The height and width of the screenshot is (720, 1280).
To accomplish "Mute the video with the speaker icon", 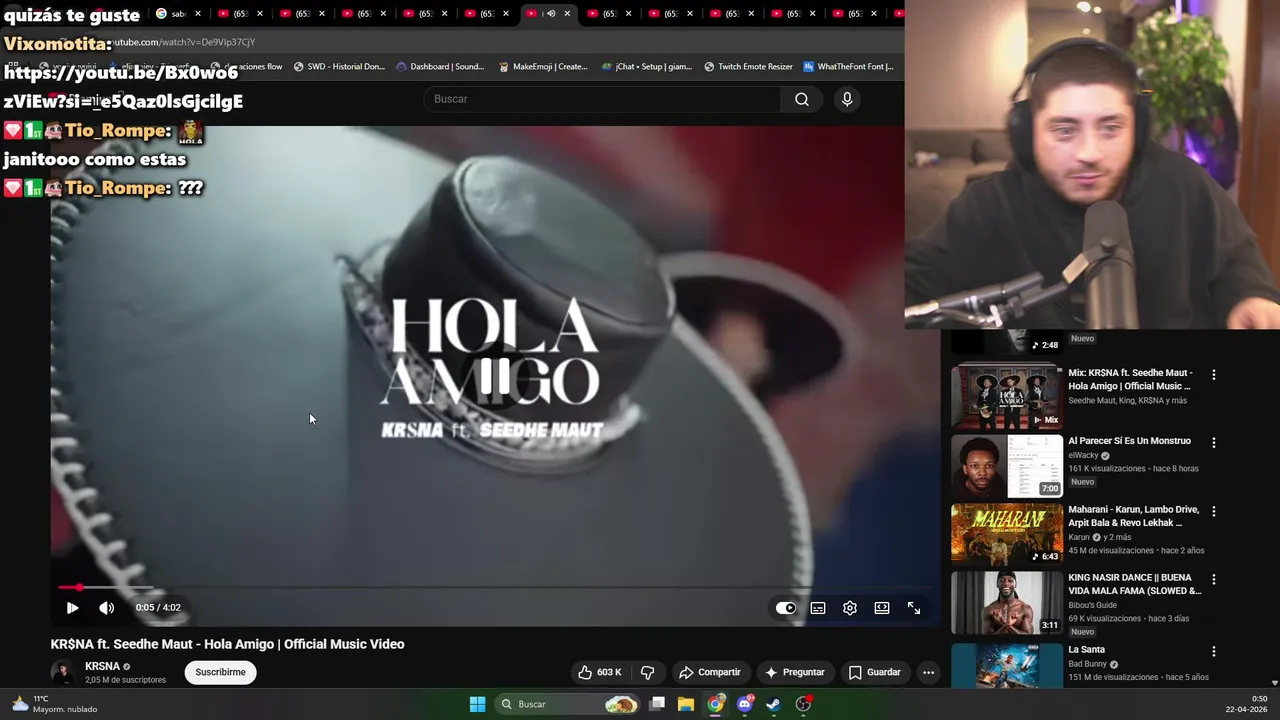I will pyautogui.click(x=107, y=608).
